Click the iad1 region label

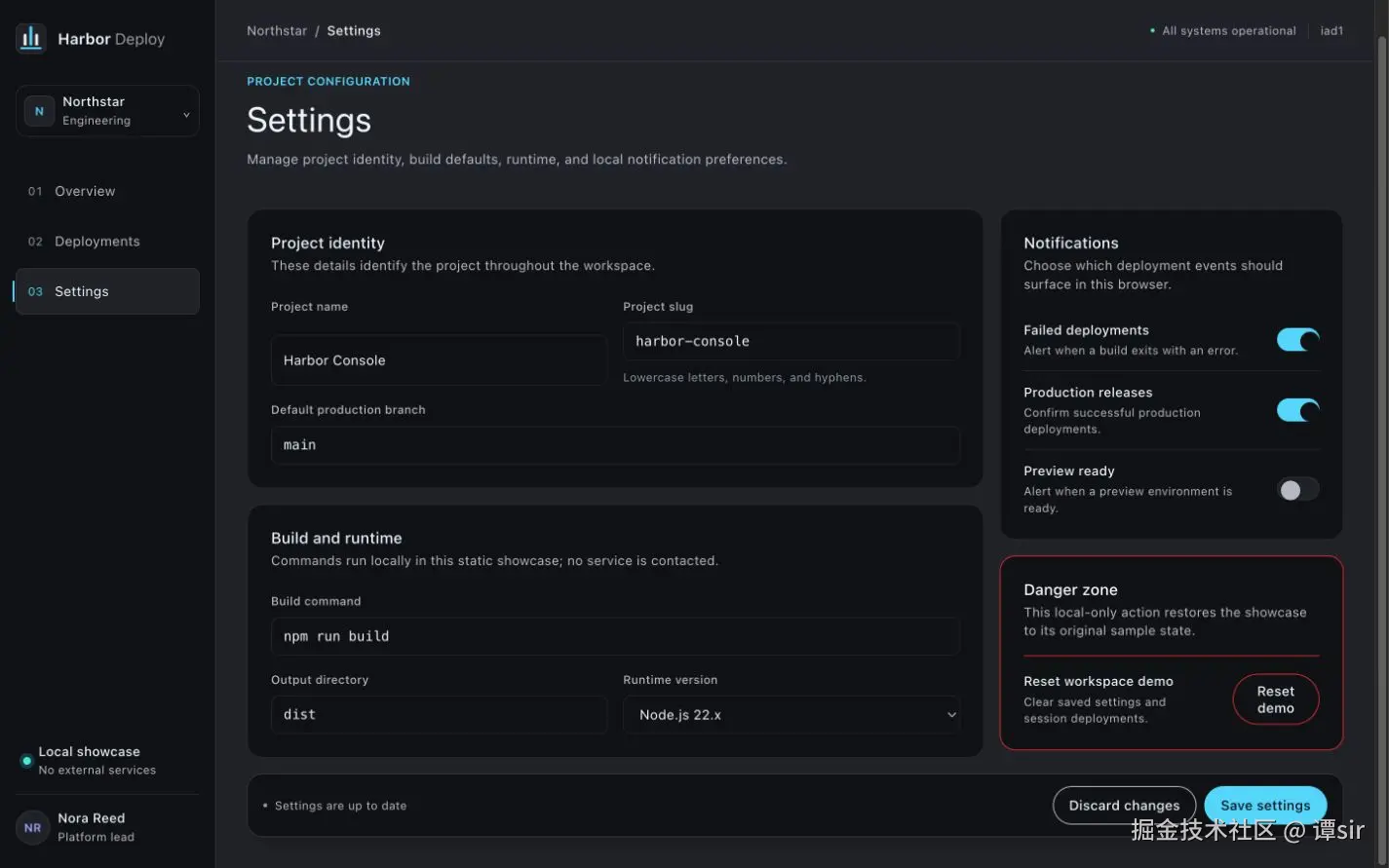pyautogui.click(x=1331, y=31)
